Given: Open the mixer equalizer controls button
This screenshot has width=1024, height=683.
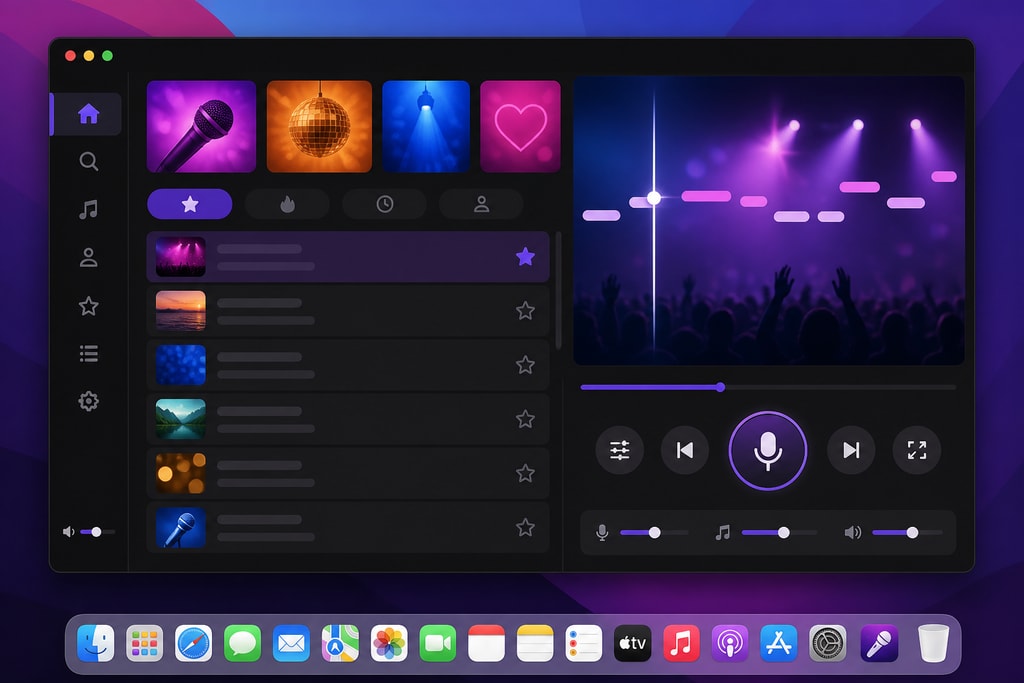Looking at the screenshot, I should coord(619,450).
